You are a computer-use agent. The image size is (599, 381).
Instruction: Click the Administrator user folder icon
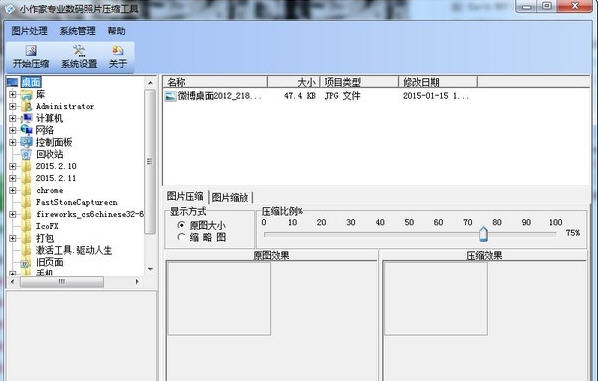click(x=26, y=106)
